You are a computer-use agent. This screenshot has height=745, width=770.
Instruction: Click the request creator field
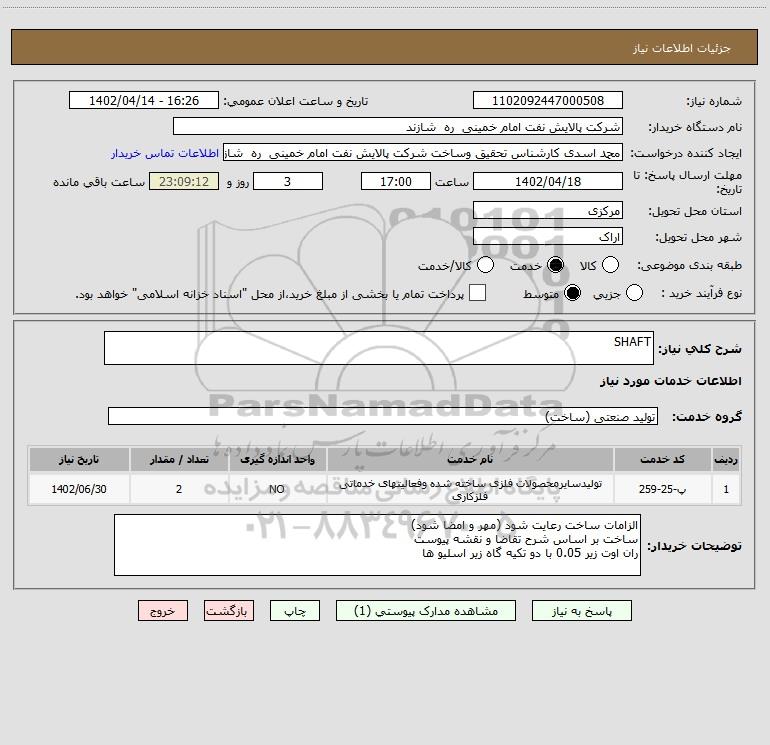point(423,153)
